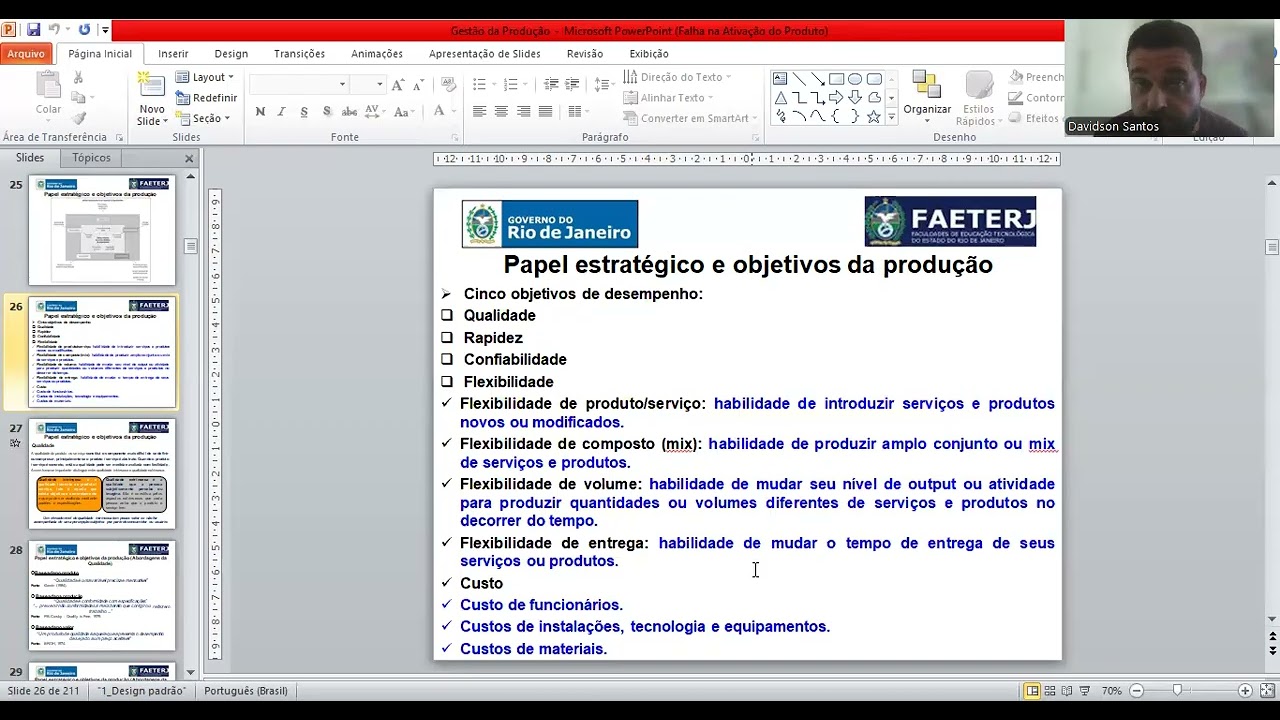Toggle strikethrough (abc) formatting
Screen dimensions: 1280x720
coord(349,111)
